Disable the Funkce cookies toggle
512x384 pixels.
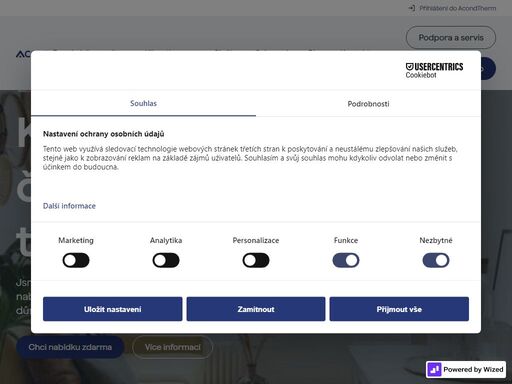[346, 260]
